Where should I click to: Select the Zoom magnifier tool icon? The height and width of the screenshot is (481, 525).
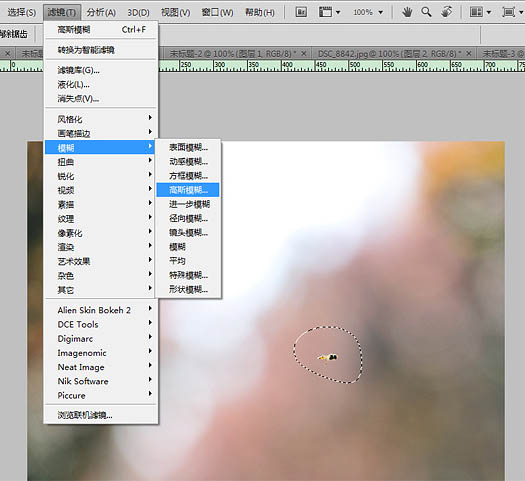point(426,12)
